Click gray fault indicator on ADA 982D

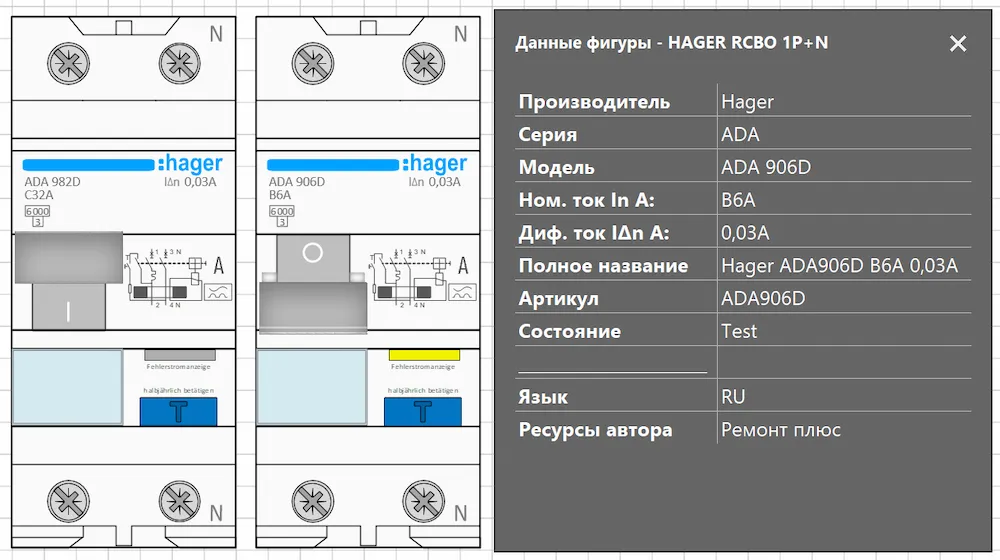click(x=180, y=355)
